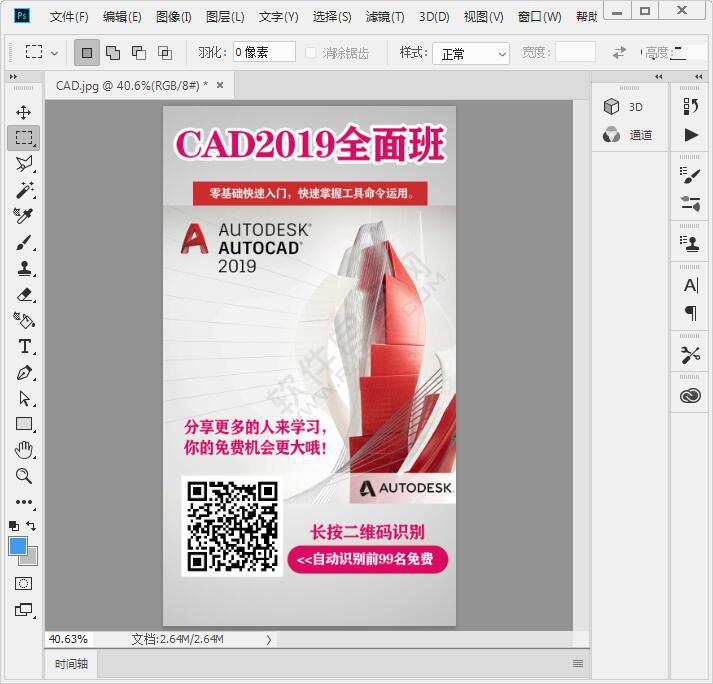Open the Timeline panel options menu

[x=578, y=664]
